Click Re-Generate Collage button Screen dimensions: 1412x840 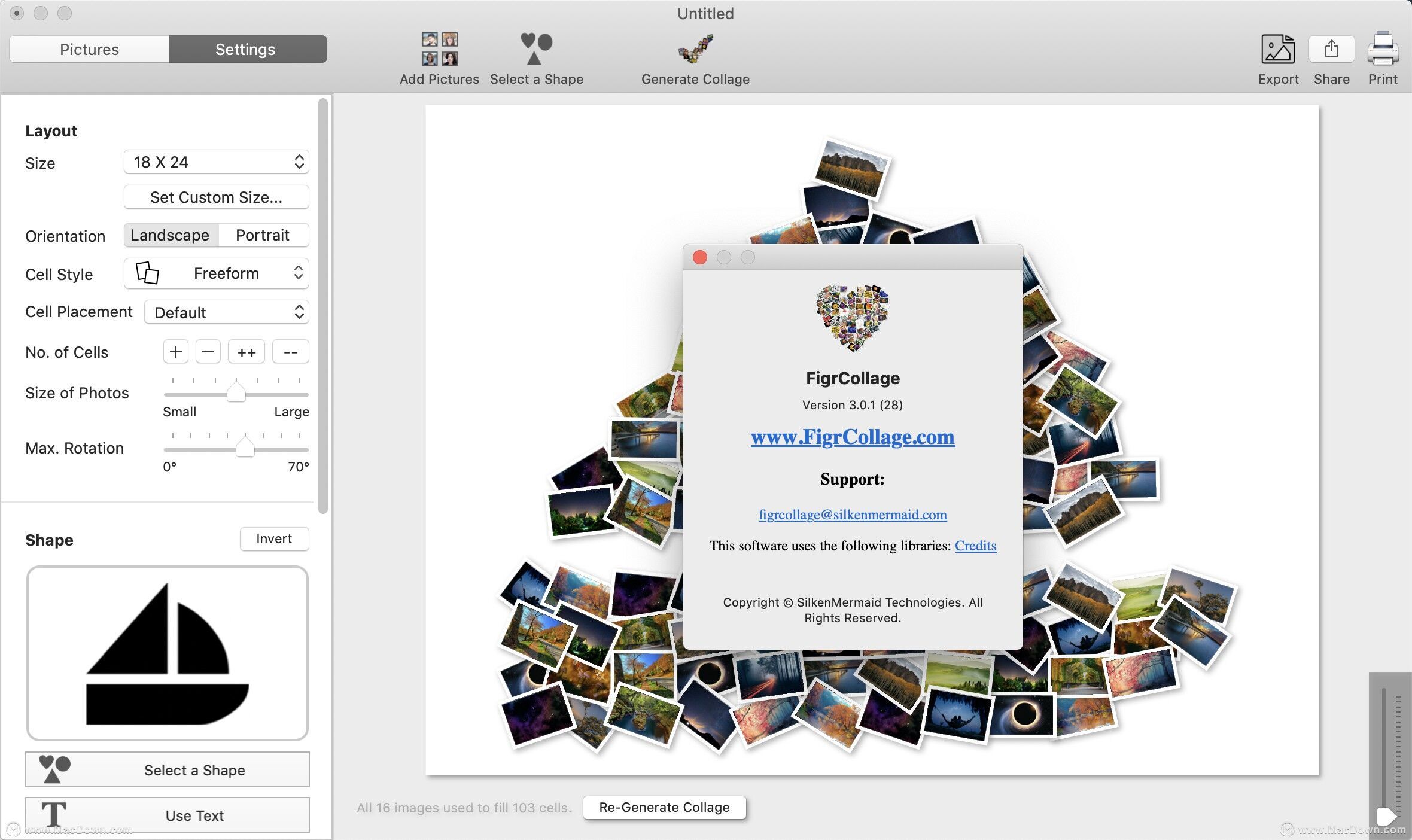pos(664,808)
